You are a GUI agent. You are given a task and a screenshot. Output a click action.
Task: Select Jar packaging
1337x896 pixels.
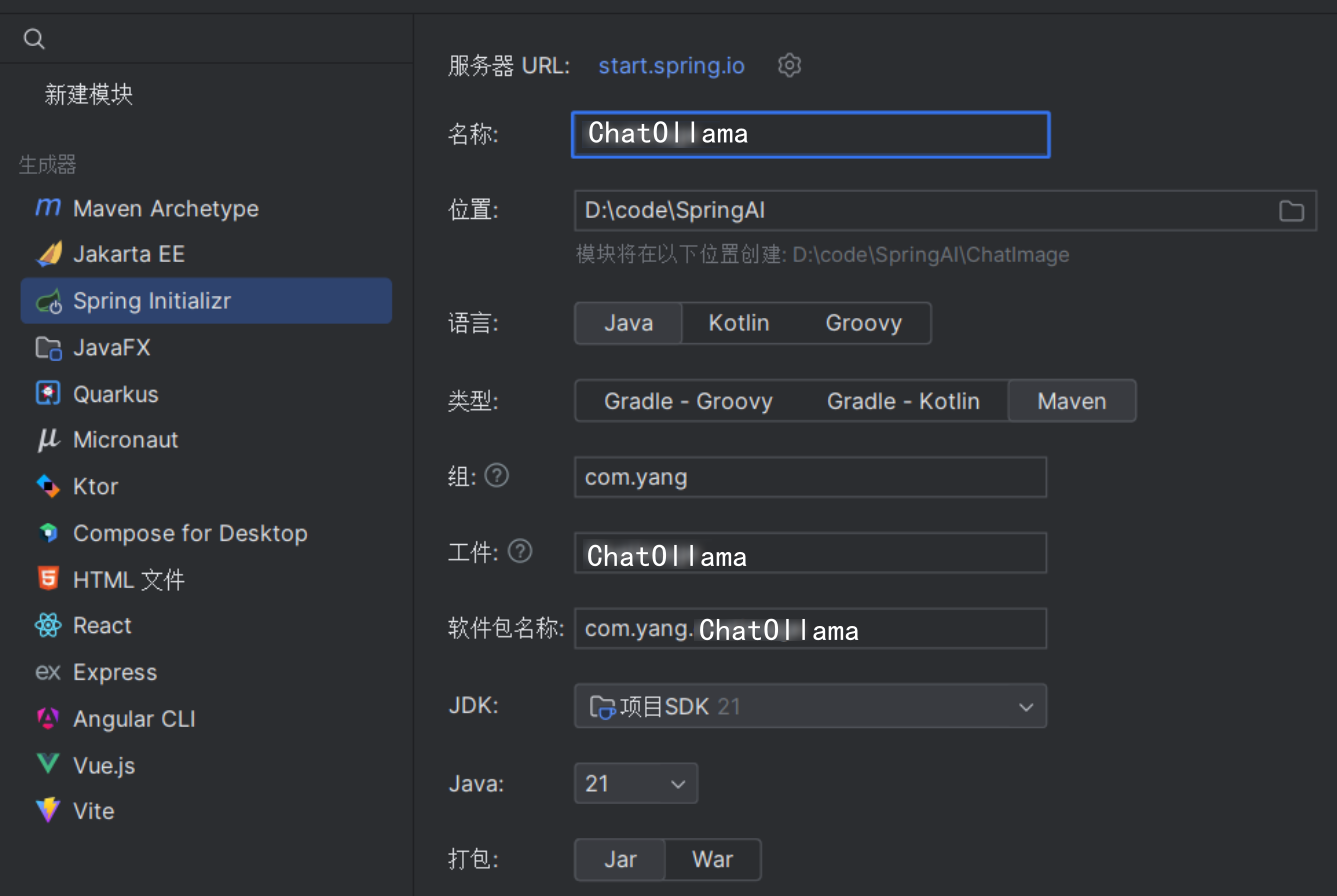[621, 859]
